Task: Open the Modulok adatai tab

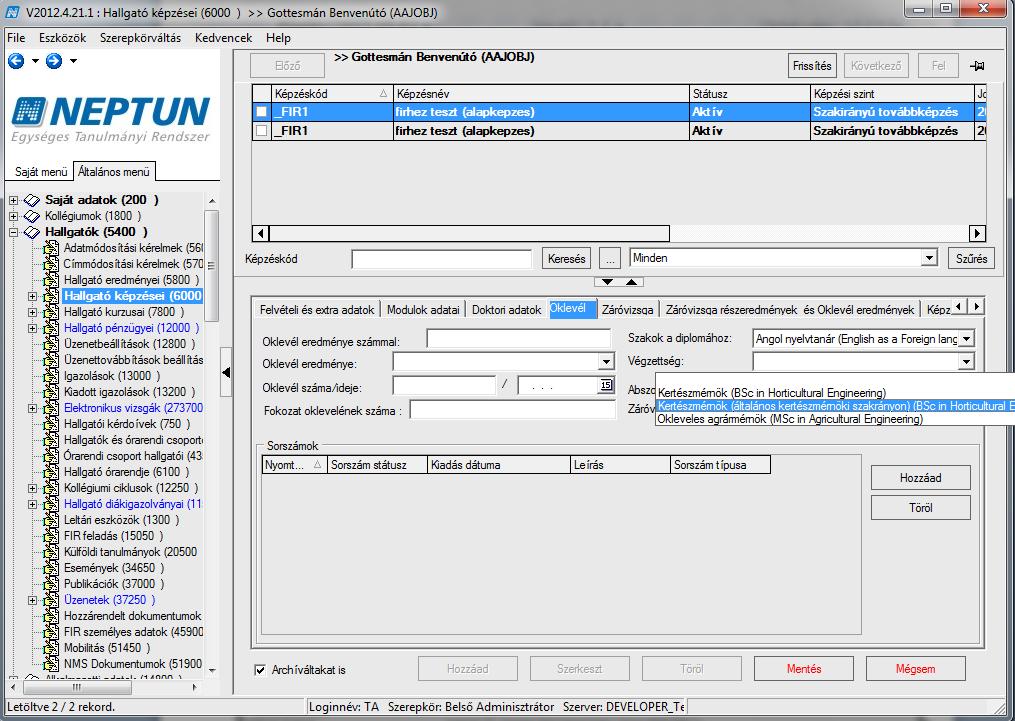Action: coord(423,310)
